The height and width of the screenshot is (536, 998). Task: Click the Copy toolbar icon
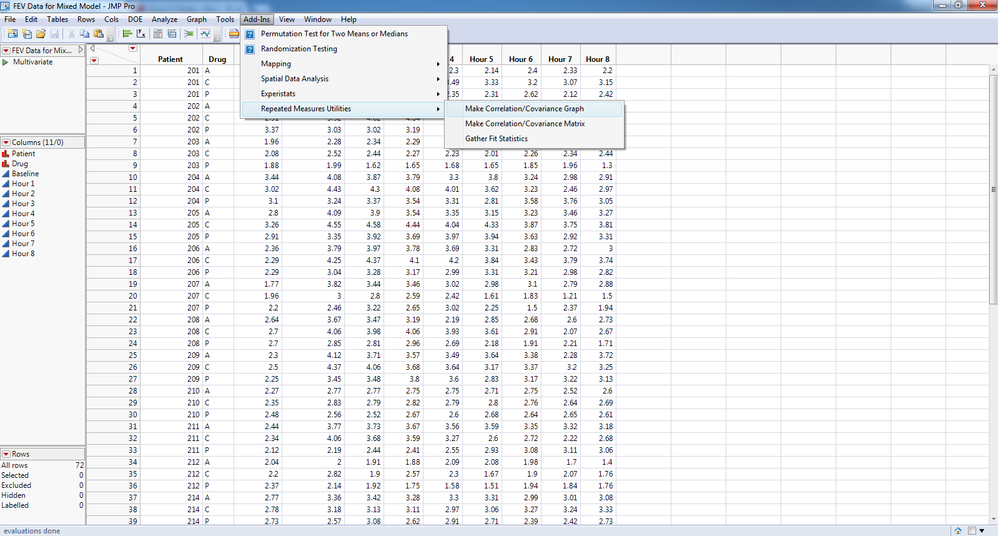(x=84, y=34)
